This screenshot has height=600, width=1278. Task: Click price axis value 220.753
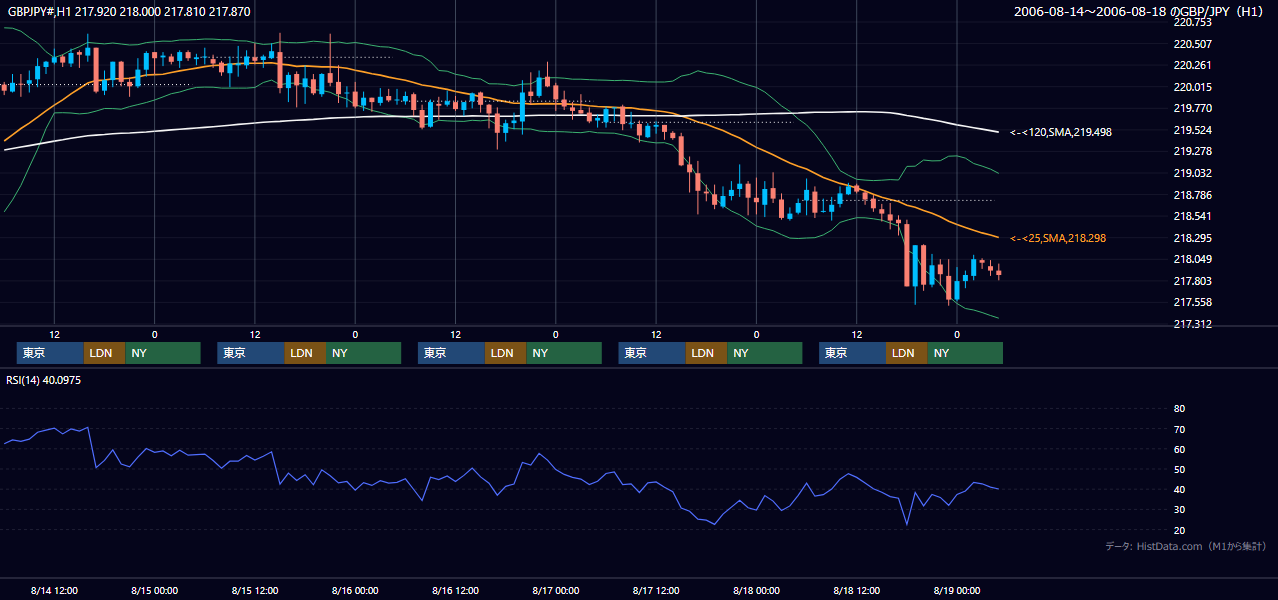(x=1192, y=22)
